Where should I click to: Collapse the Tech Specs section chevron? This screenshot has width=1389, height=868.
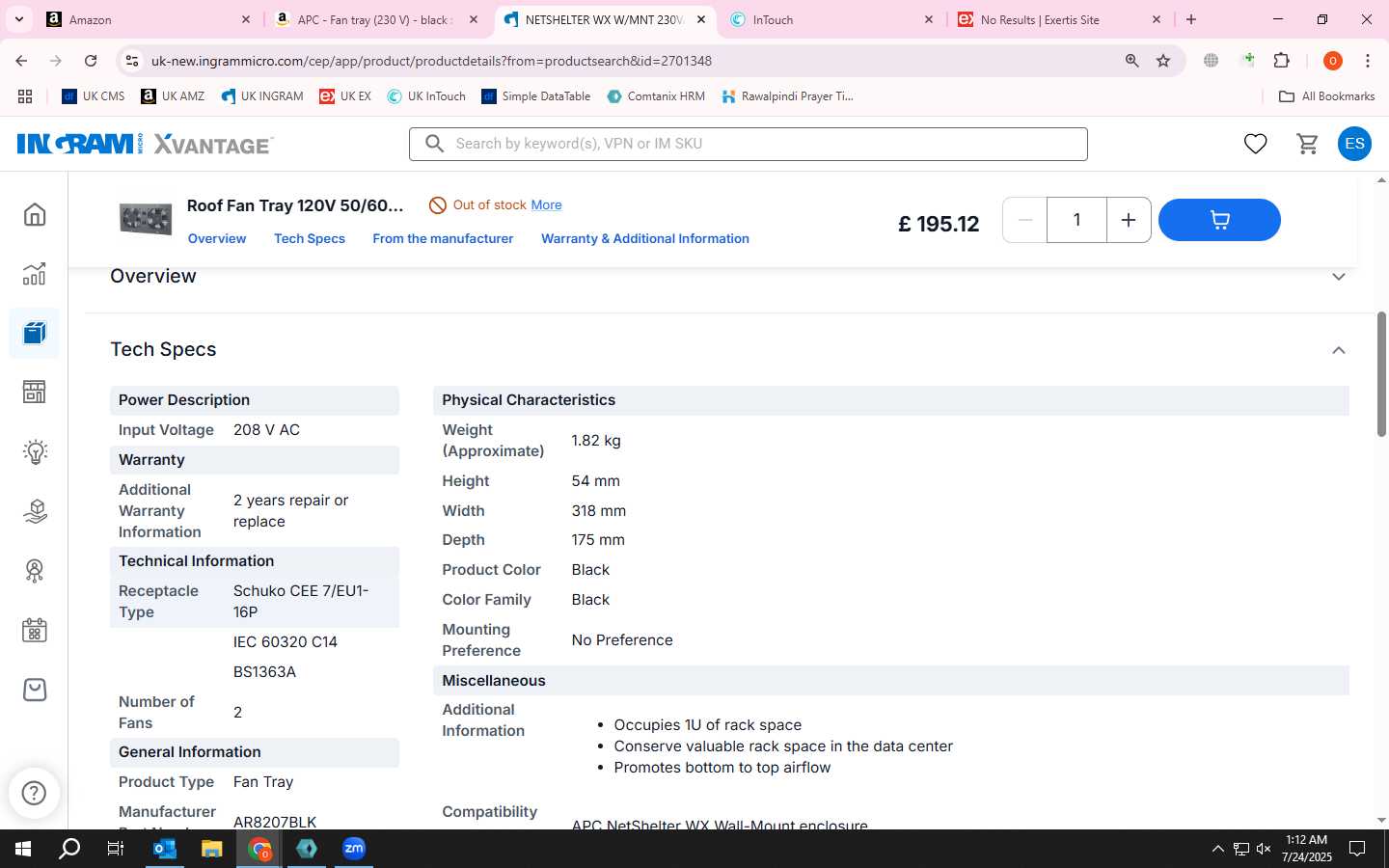[1339, 350]
